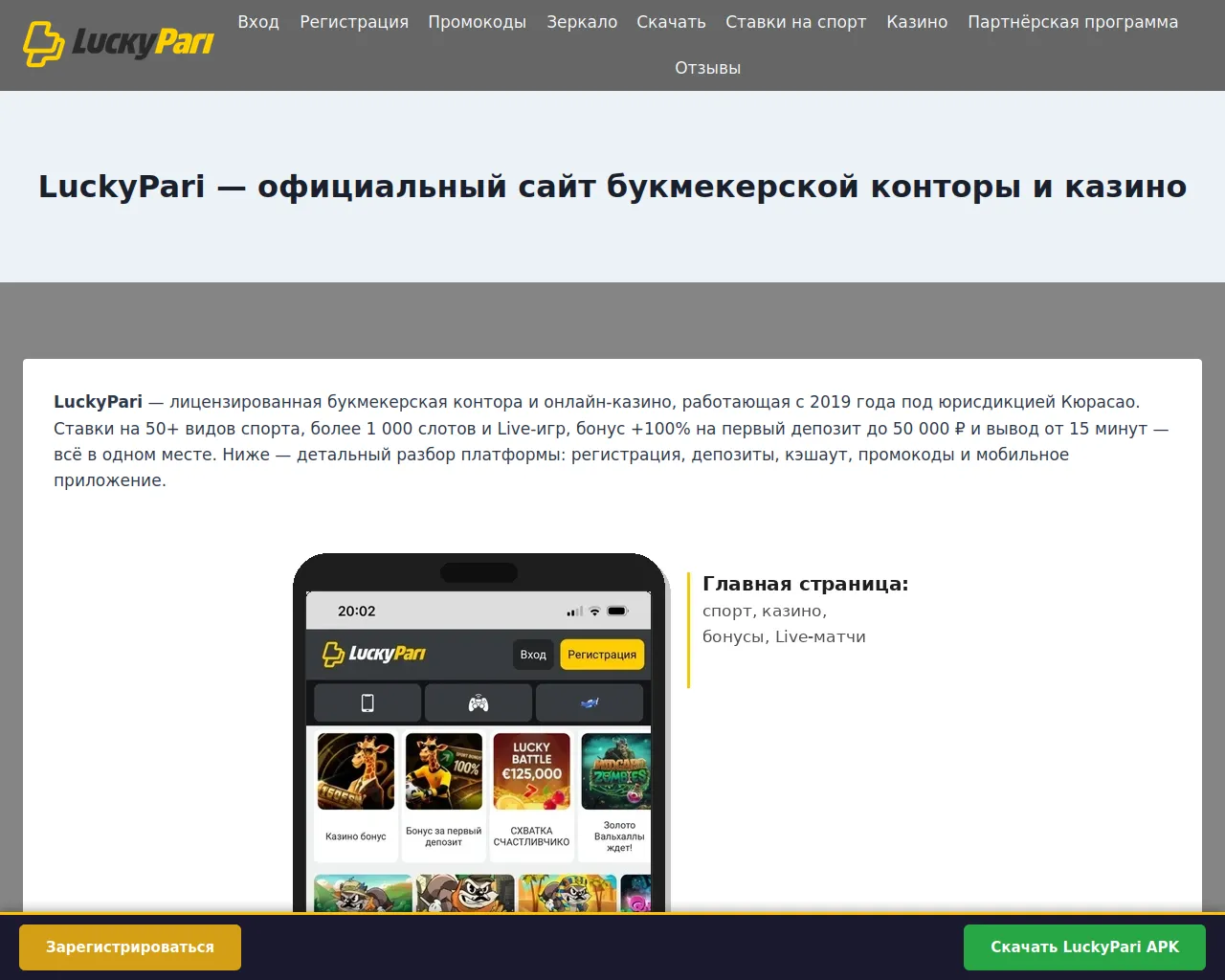Click the Wi-Fi icon in phone status bar

click(594, 611)
